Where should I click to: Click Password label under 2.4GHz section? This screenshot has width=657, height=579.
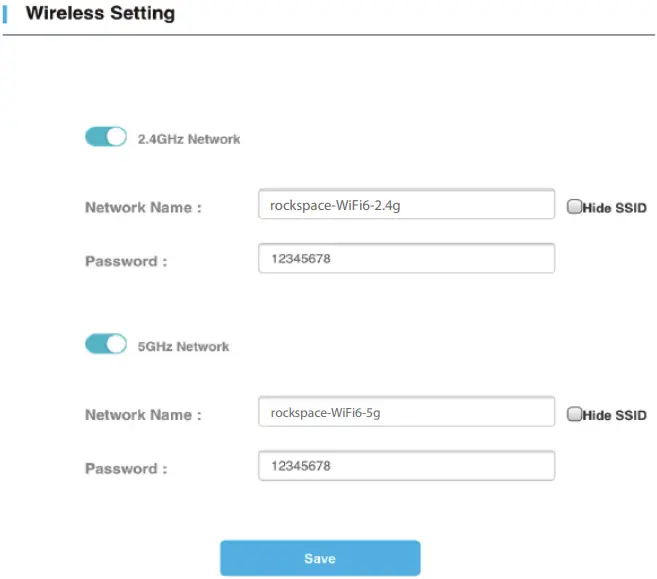click(x=125, y=261)
